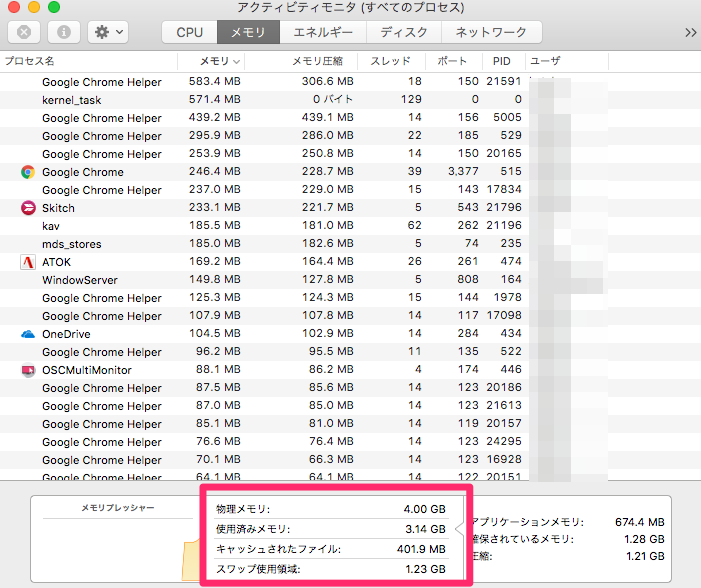
Task: Click the 使用済みメモリ 3.14 GB value
Action: tap(426, 529)
